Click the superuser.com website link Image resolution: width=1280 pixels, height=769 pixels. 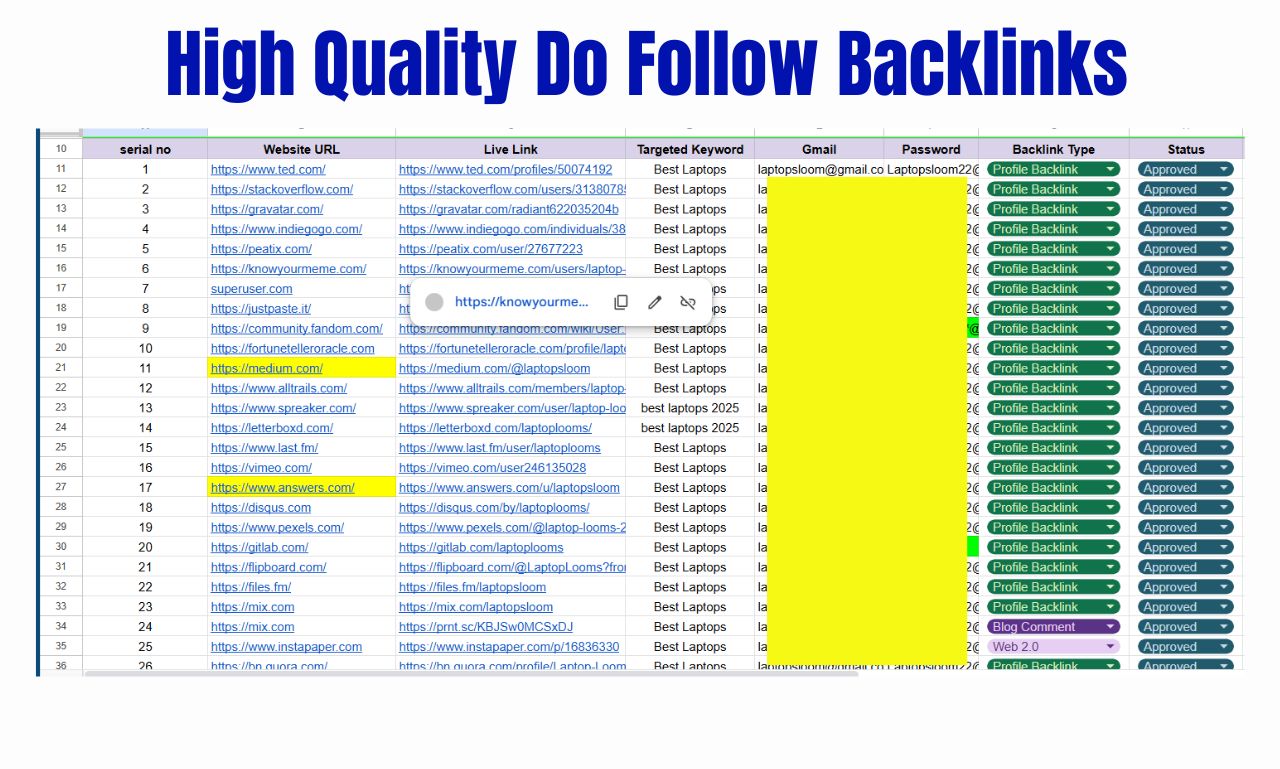pyautogui.click(x=252, y=289)
